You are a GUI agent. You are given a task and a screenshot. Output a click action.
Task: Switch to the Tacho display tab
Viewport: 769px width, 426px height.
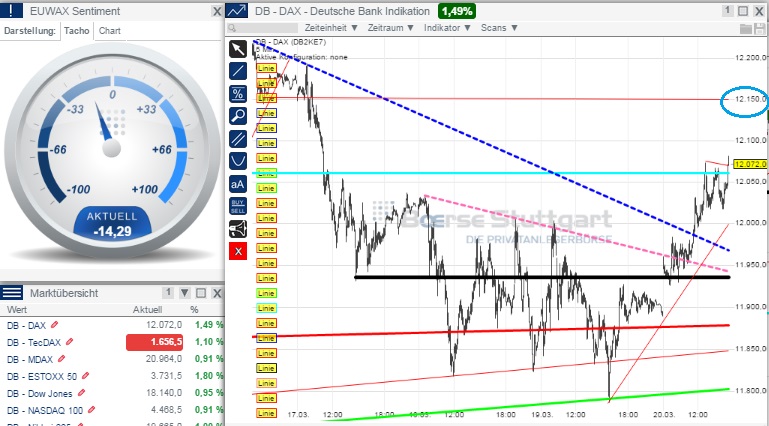77,31
